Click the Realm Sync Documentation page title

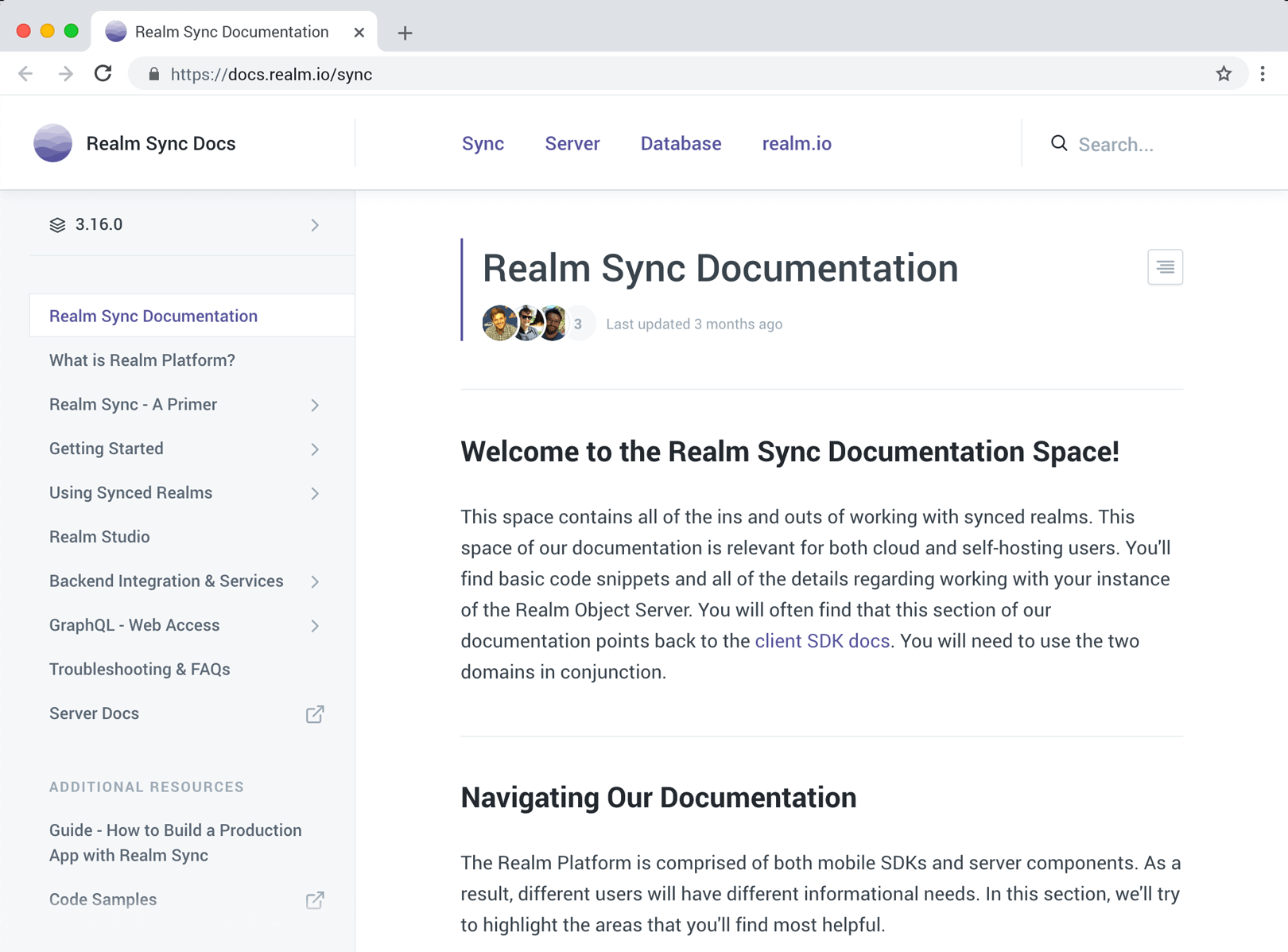click(720, 268)
